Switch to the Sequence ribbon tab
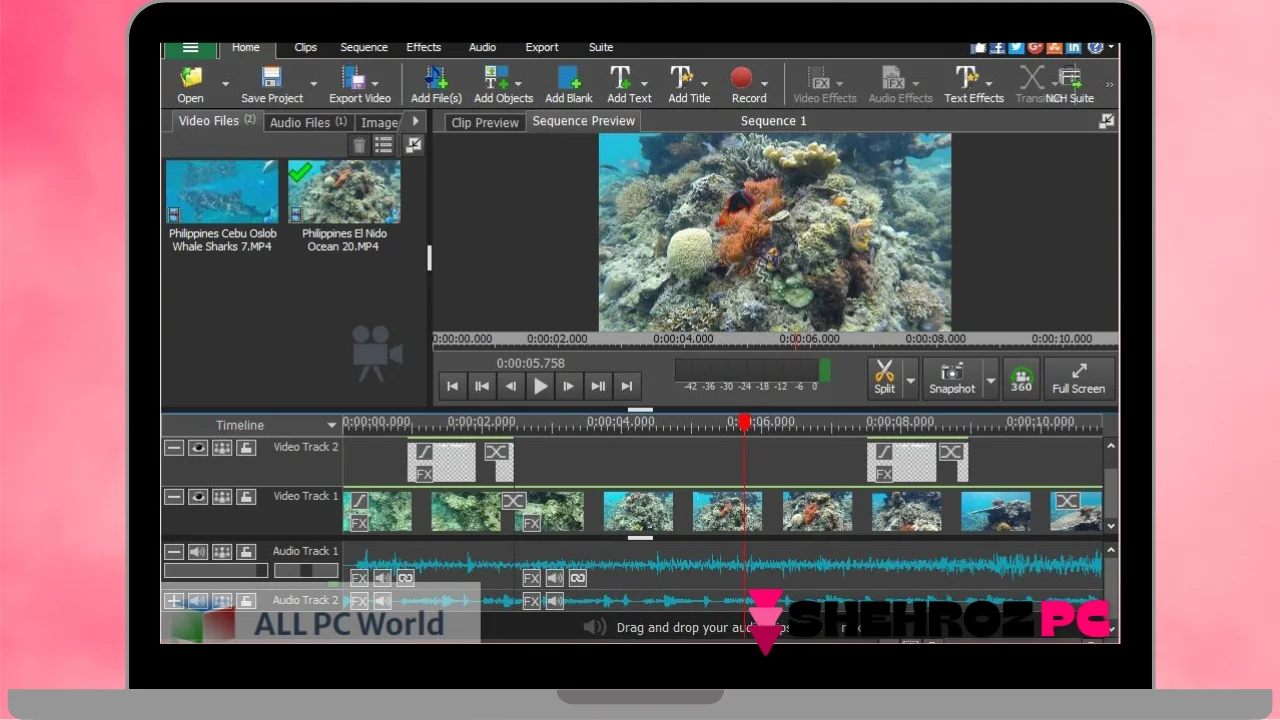1280x720 pixels. (364, 47)
